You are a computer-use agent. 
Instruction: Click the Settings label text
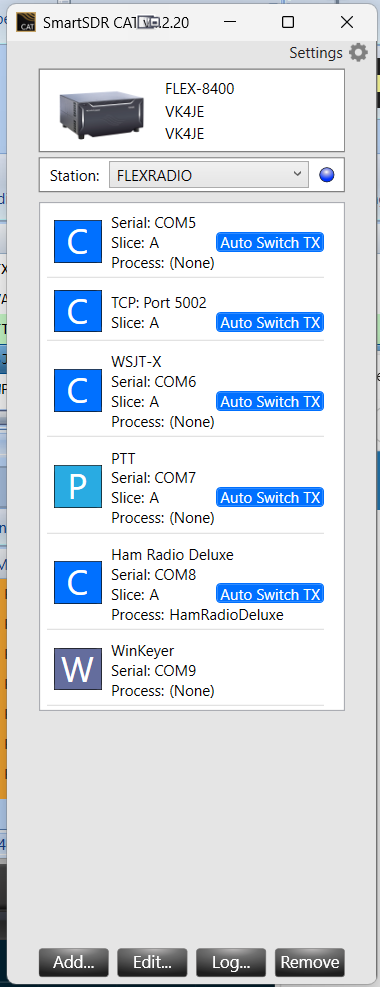pos(316,53)
